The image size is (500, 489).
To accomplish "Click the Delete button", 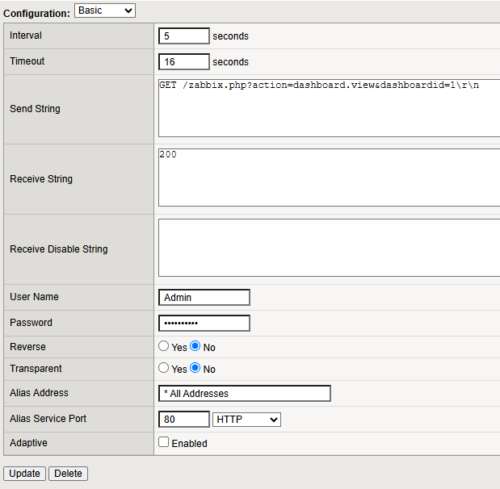I will 68,473.
